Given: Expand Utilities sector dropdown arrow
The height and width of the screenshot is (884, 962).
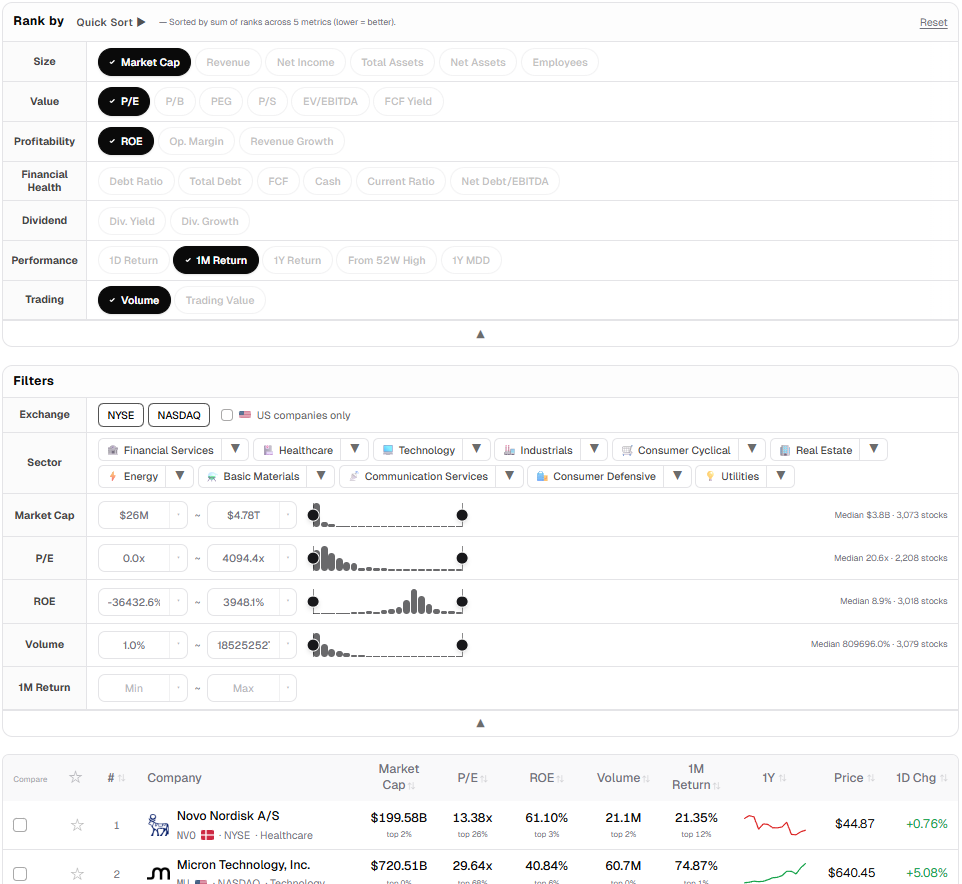Looking at the screenshot, I should click(x=781, y=476).
